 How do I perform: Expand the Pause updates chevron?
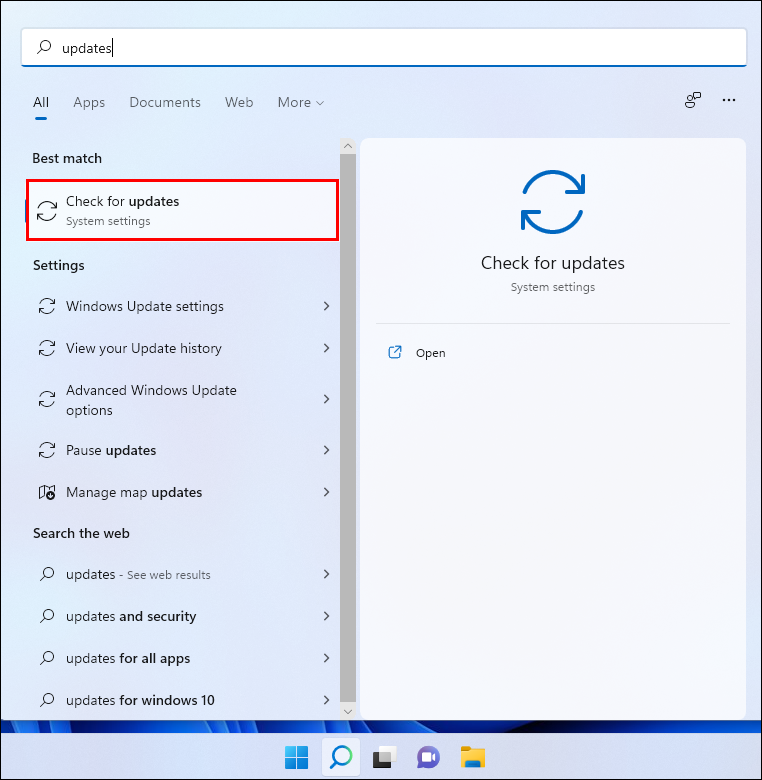click(x=326, y=450)
